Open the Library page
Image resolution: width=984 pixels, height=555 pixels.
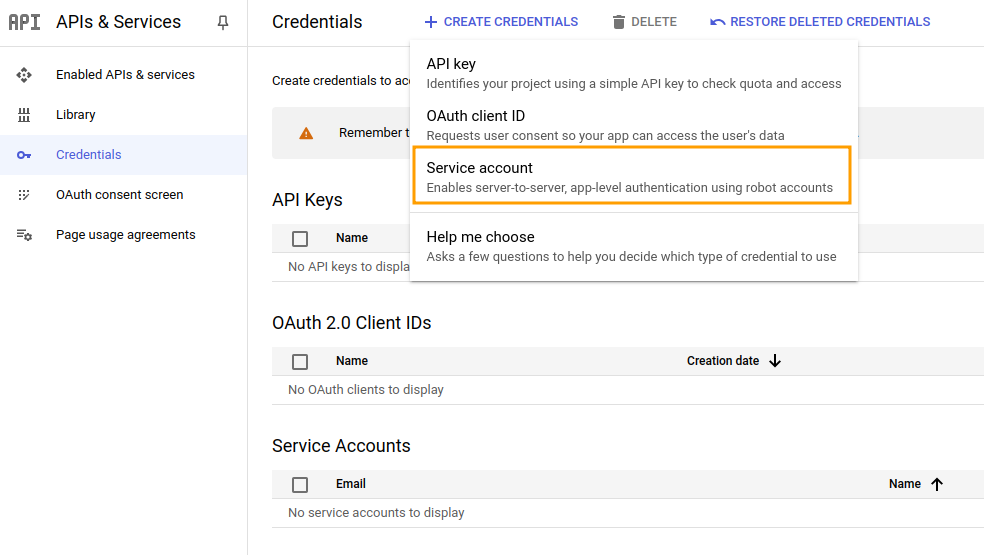pos(124,115)
